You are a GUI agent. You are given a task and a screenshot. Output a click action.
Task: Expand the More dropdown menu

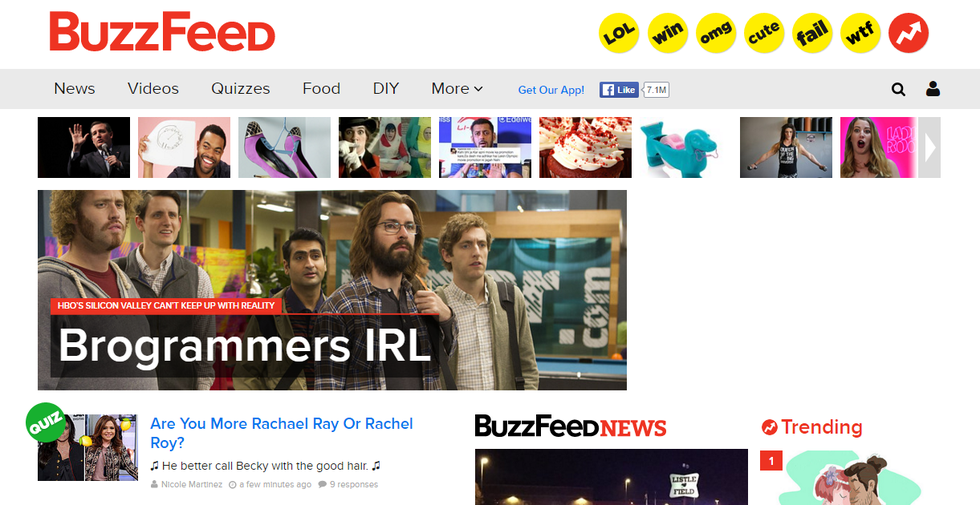pos(457,89)
